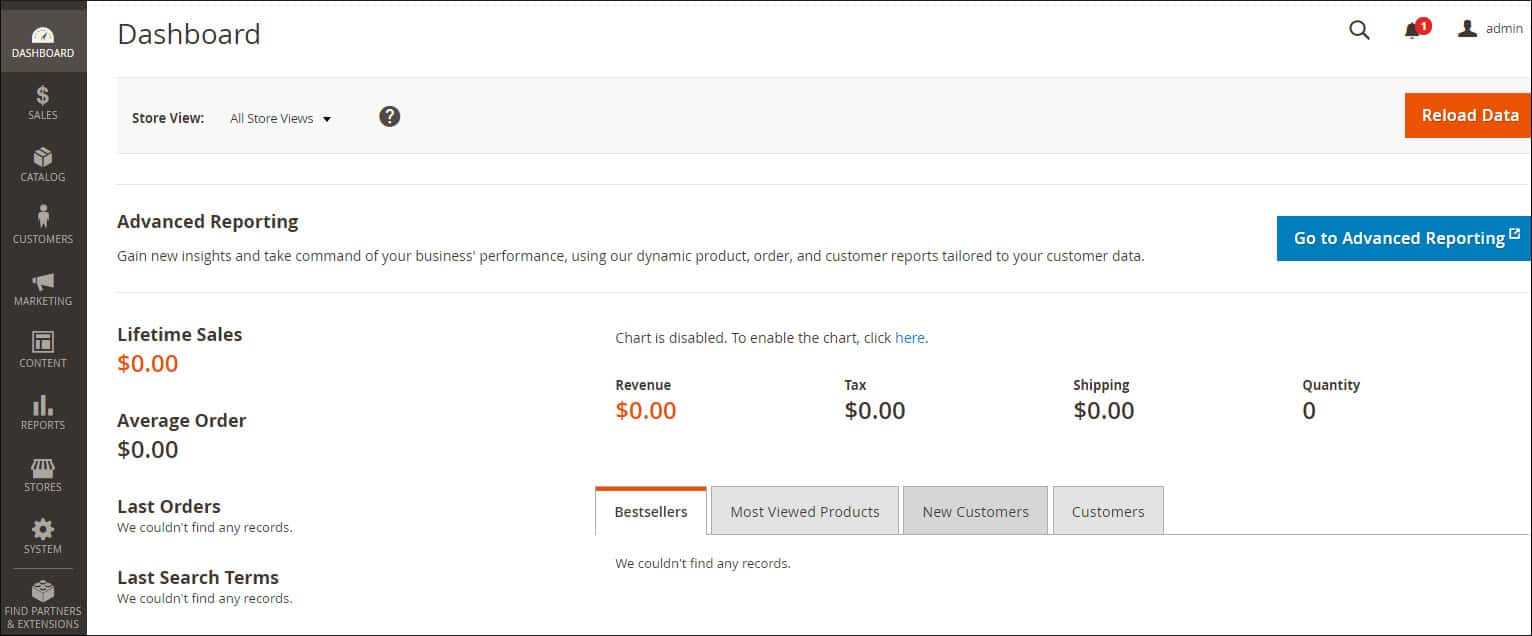Click the Quantity label

point(1331,385)
